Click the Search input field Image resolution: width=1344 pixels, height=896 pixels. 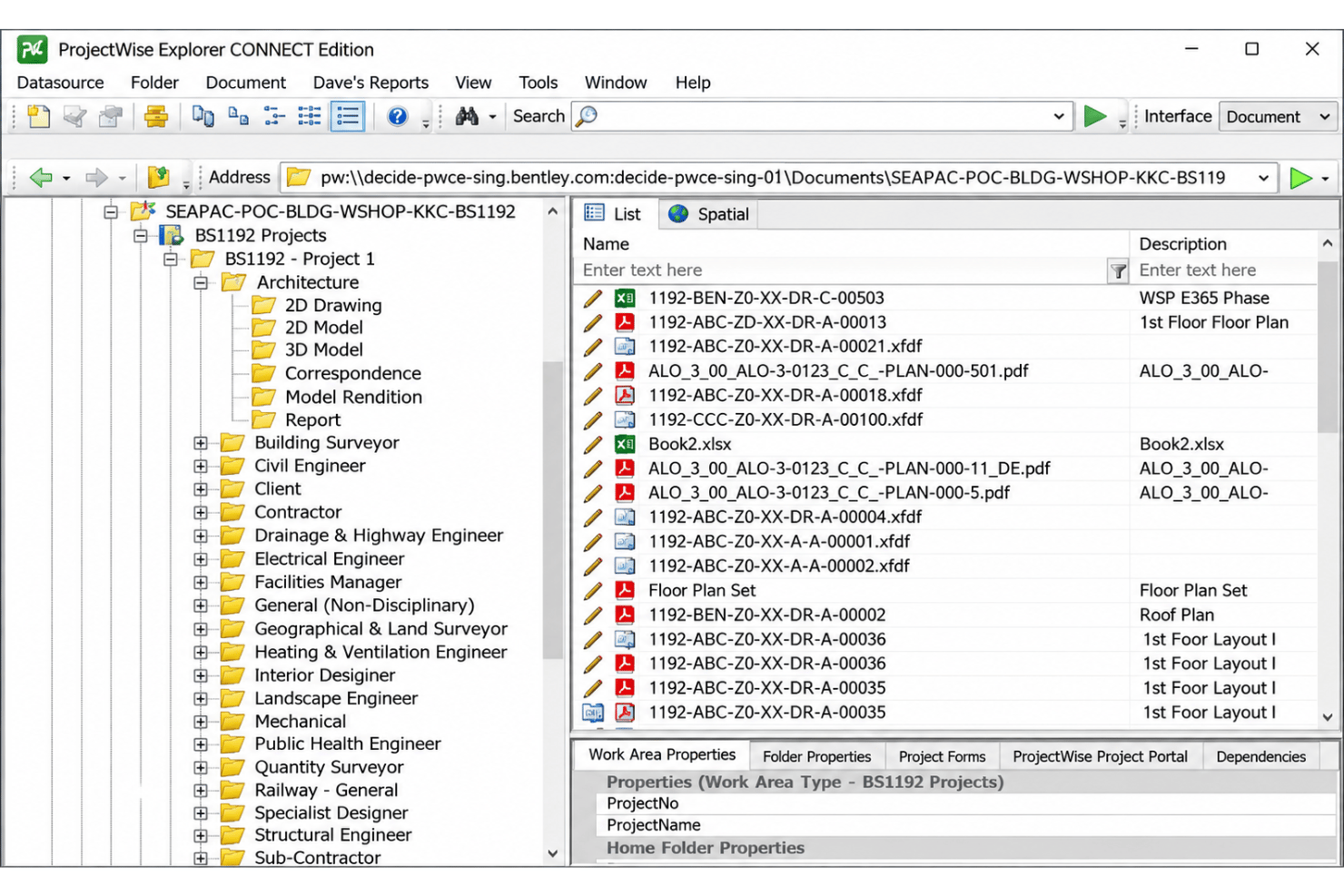pos(821,116)
